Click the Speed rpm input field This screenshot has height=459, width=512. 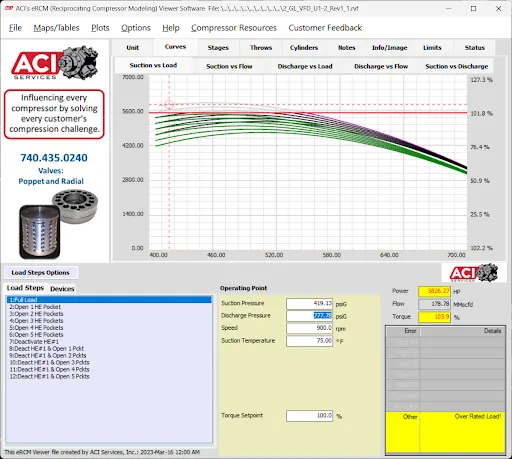pyautogui.click(x=309, y=328)
